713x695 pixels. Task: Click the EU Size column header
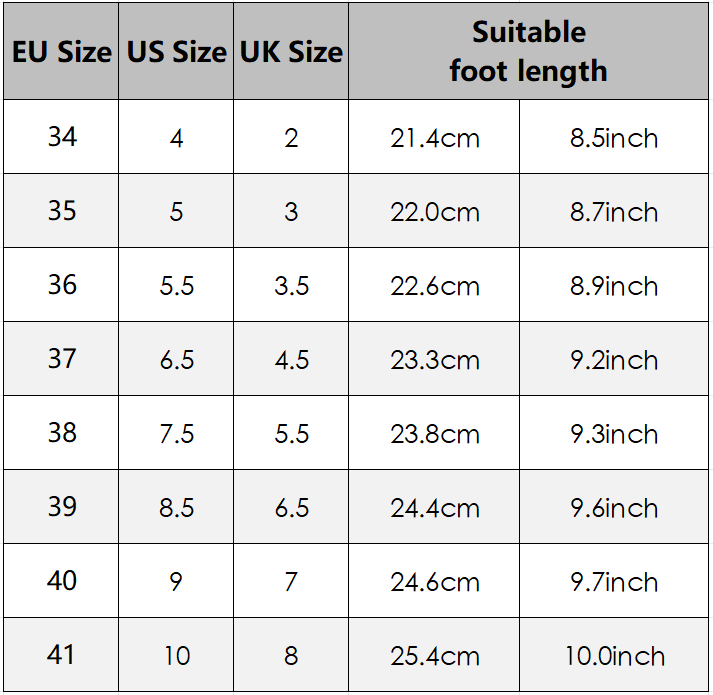61,52
